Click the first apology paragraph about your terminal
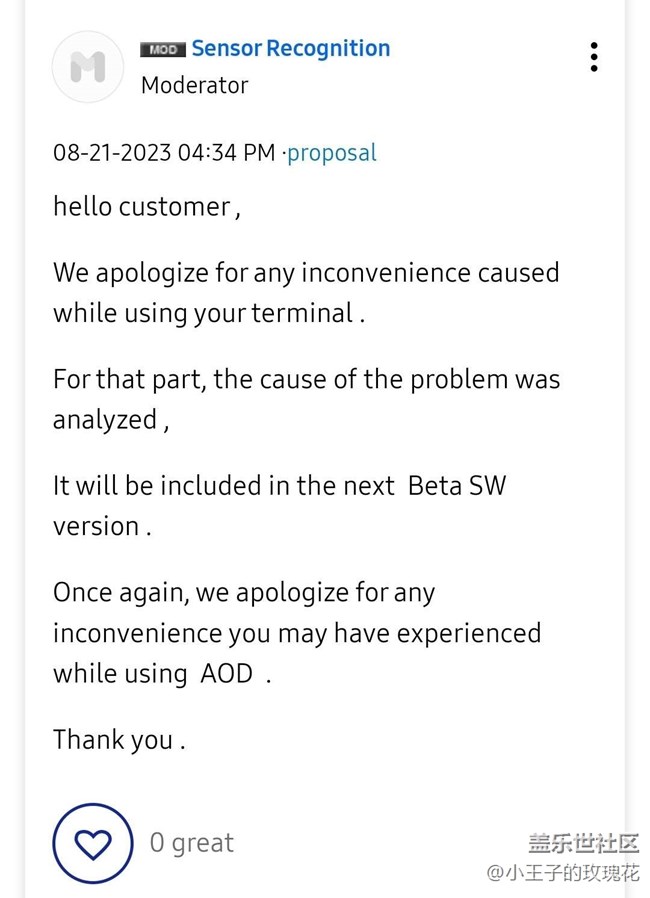Screen dimensions: 650x898 tap(305, 292)
